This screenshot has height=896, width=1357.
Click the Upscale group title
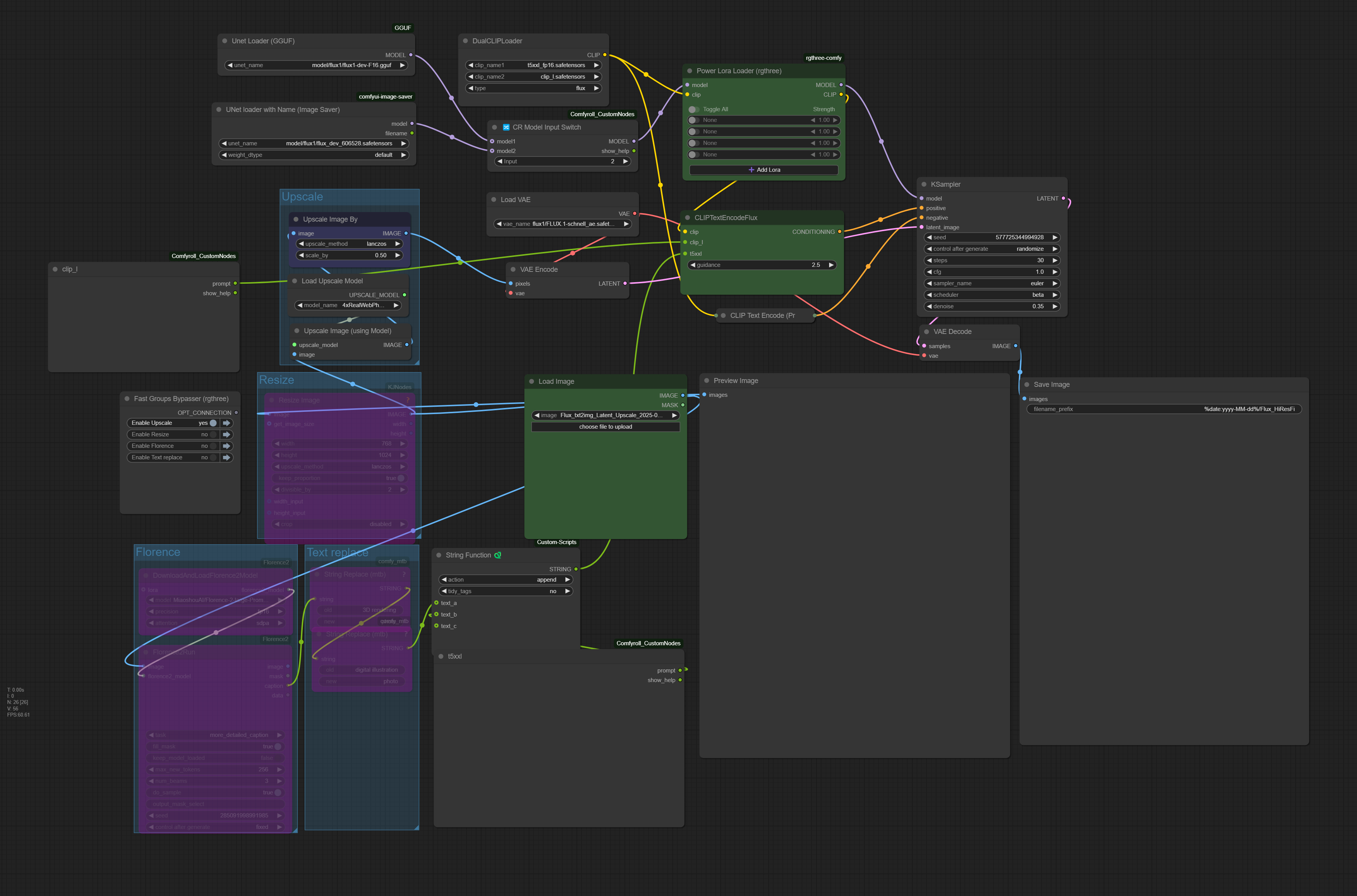(x=302, y=197)
